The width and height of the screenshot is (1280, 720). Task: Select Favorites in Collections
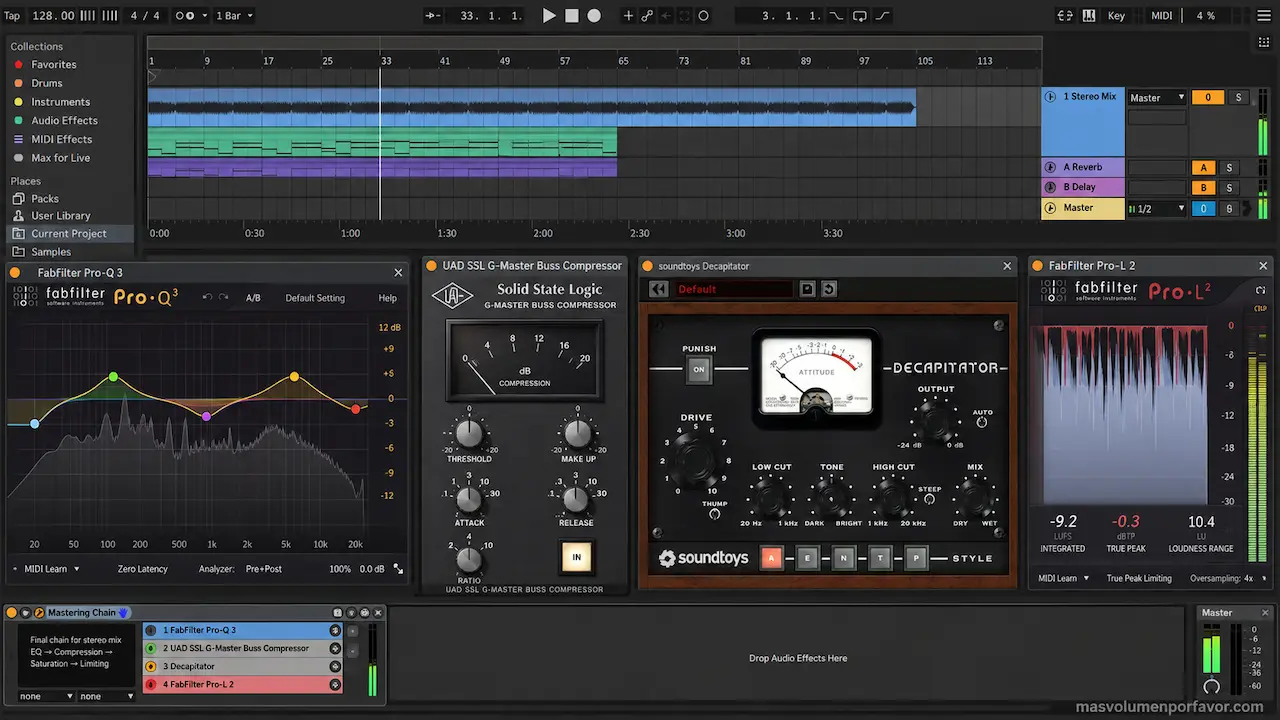(x=53, y=64)
